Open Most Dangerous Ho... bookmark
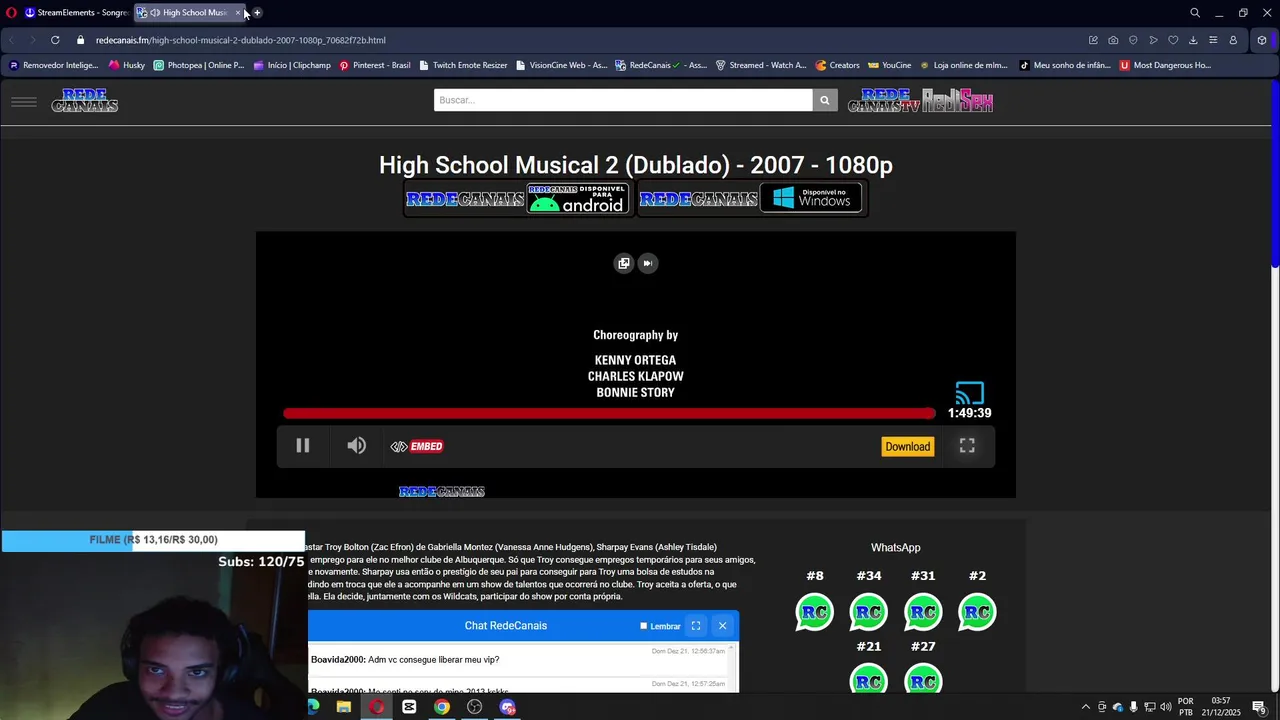The width and height of the screenshot is (1280, 720). point(1165,65)
